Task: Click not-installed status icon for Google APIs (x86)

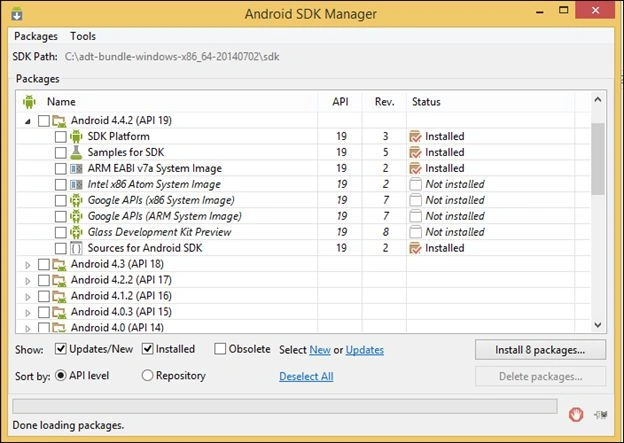Action: [415, 200]
